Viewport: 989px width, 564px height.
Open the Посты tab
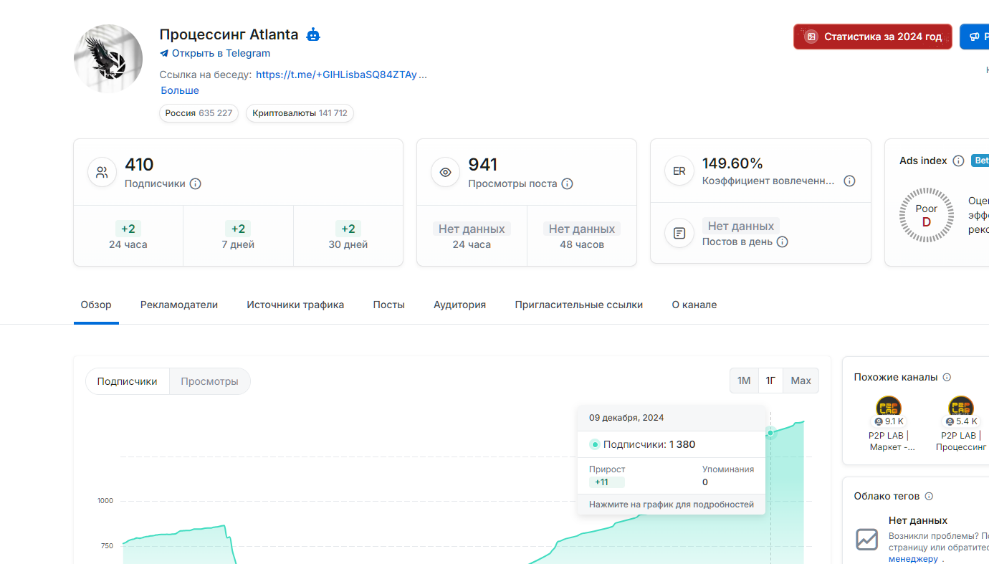click(389, 305)
